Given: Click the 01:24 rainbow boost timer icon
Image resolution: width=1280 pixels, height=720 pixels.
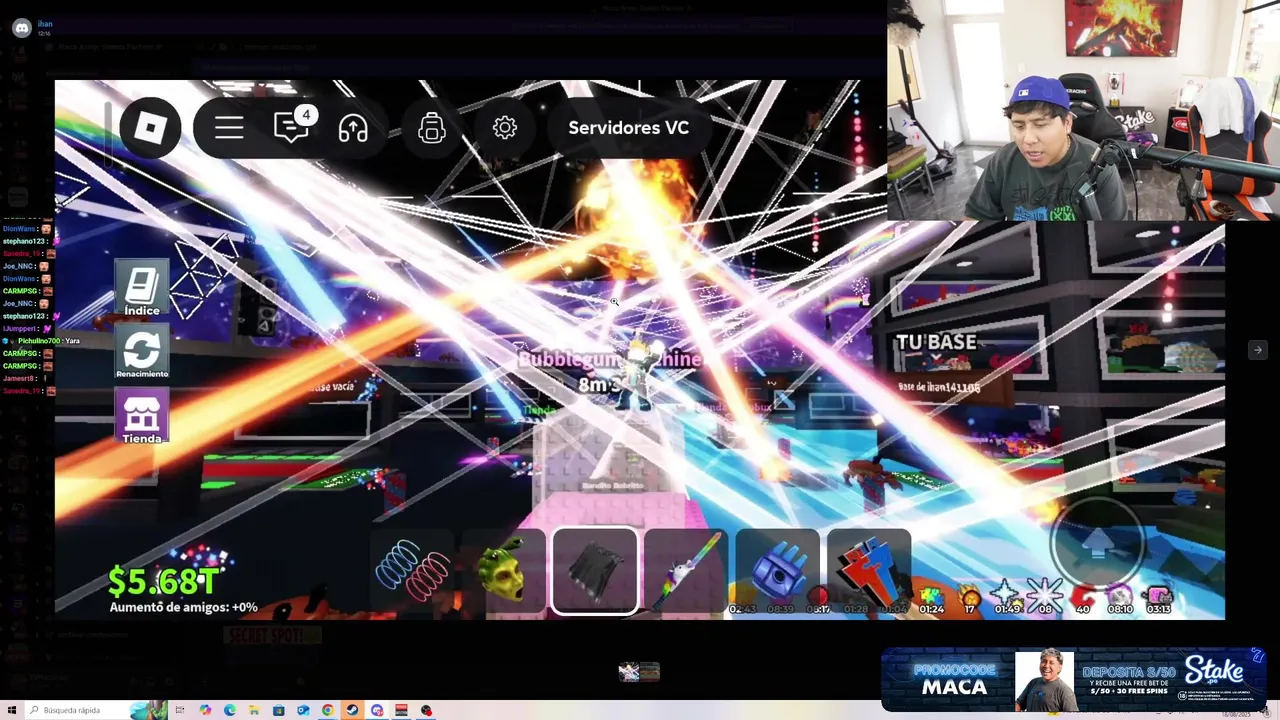Looking at the screenshot, I should [932, 600].
